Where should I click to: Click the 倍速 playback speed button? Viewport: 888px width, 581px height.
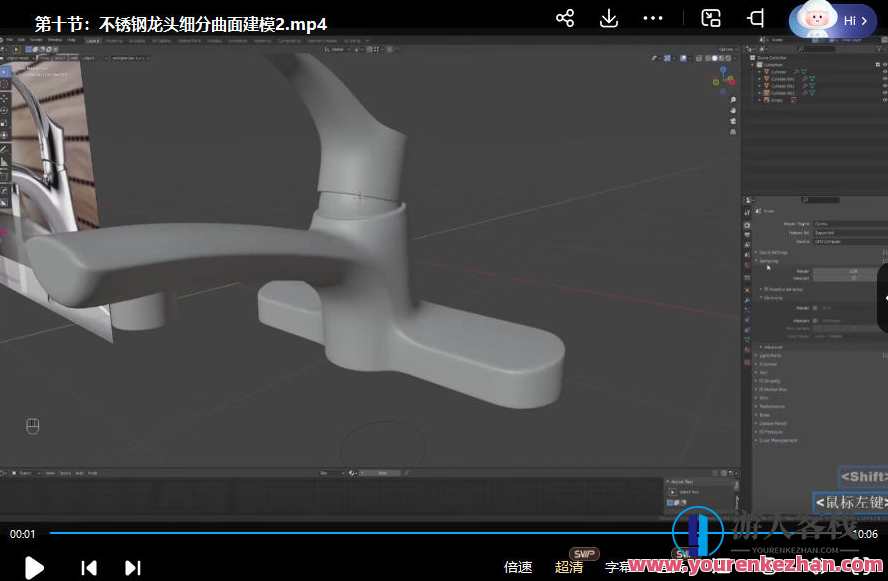coord(518,565)
